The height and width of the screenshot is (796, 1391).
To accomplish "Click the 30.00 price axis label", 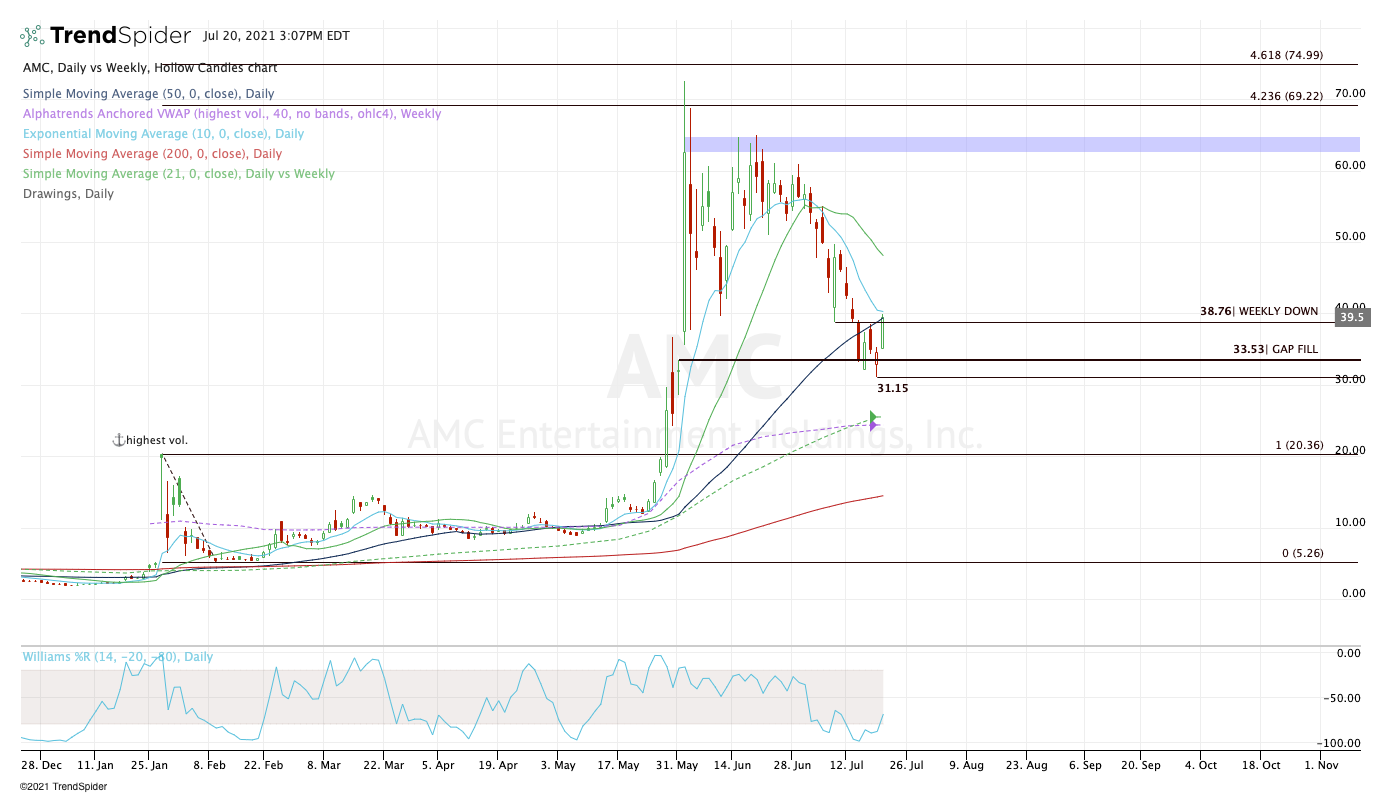I will pyautogui.click(x=1351, y=379).
